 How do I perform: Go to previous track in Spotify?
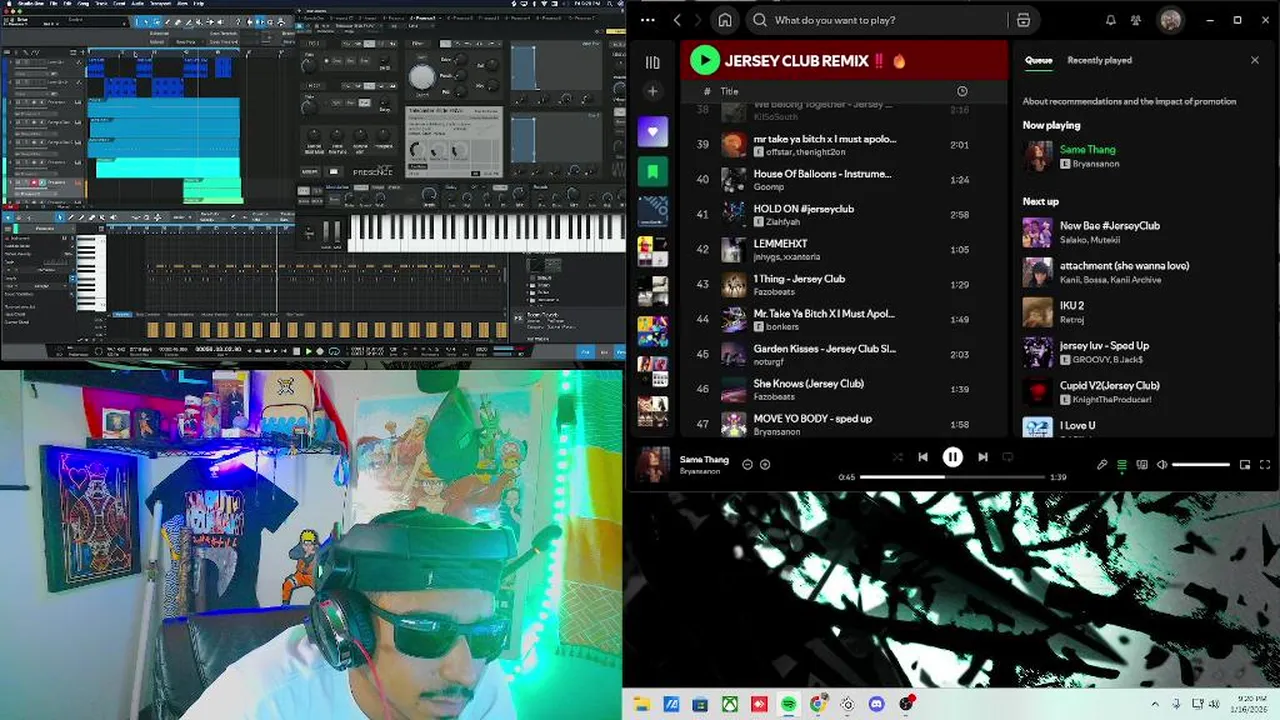[x=923, y=457]
